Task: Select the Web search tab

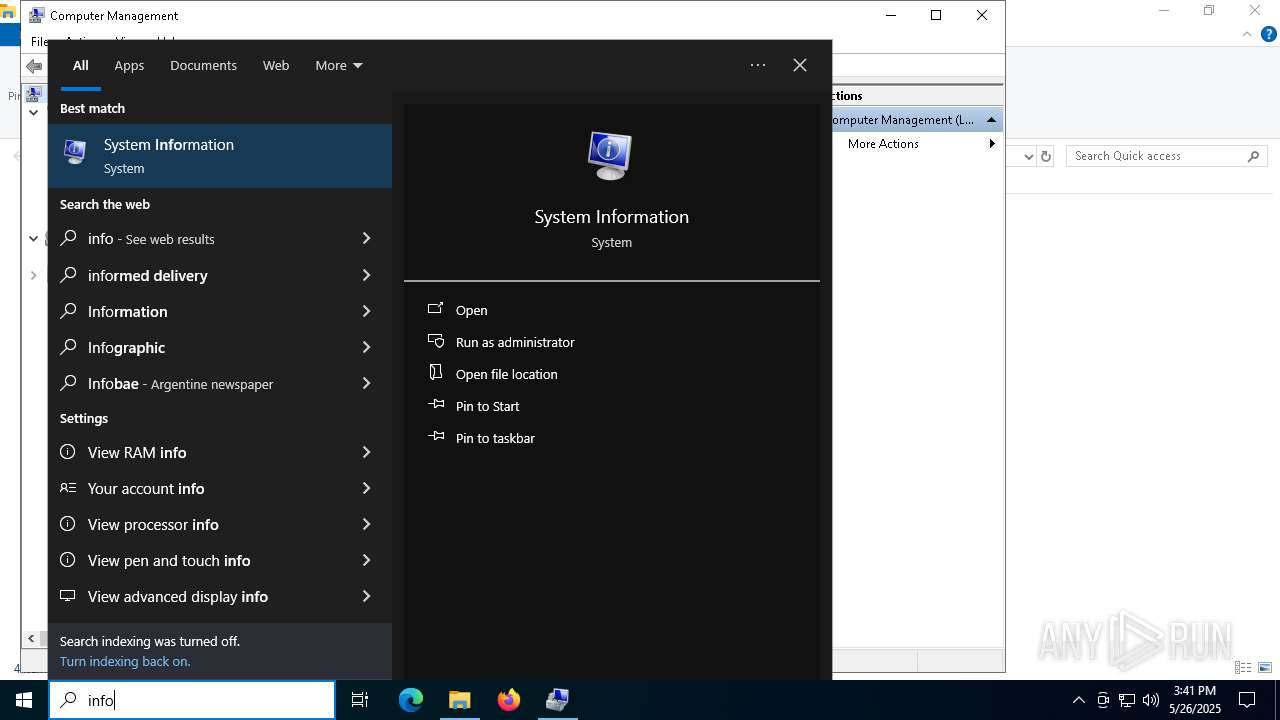Action: (x=276, y=65)
